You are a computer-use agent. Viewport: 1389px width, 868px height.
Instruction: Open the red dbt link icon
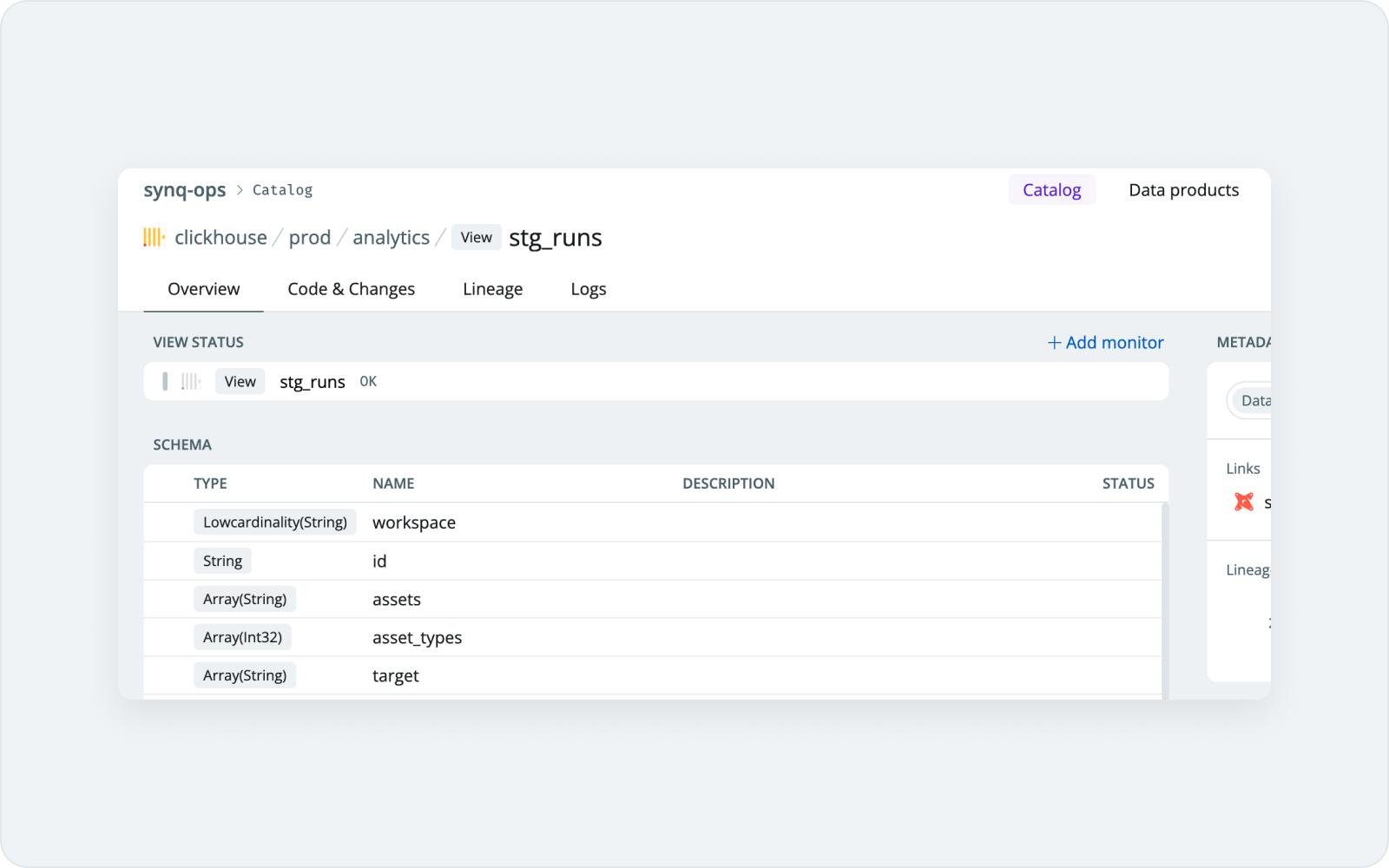coord(1244,502)
